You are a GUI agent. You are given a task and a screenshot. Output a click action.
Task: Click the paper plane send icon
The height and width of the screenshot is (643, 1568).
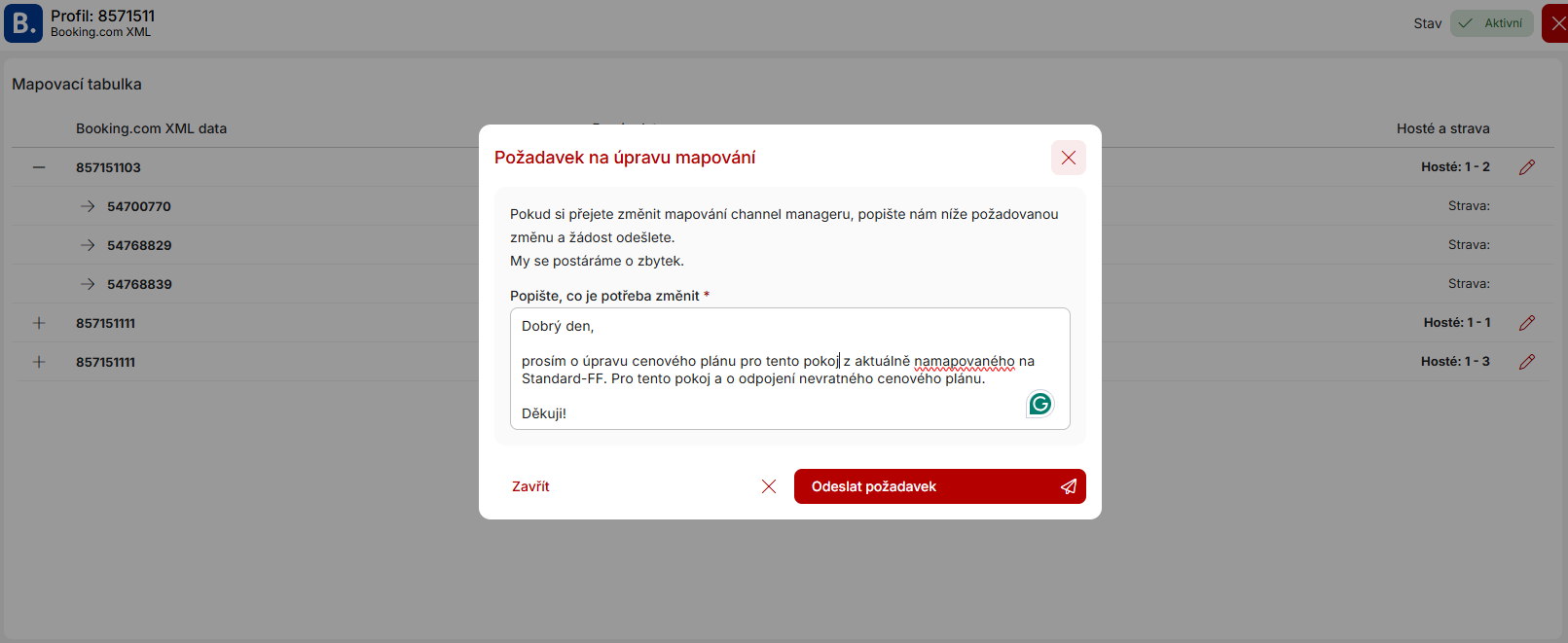[1068, 486]
